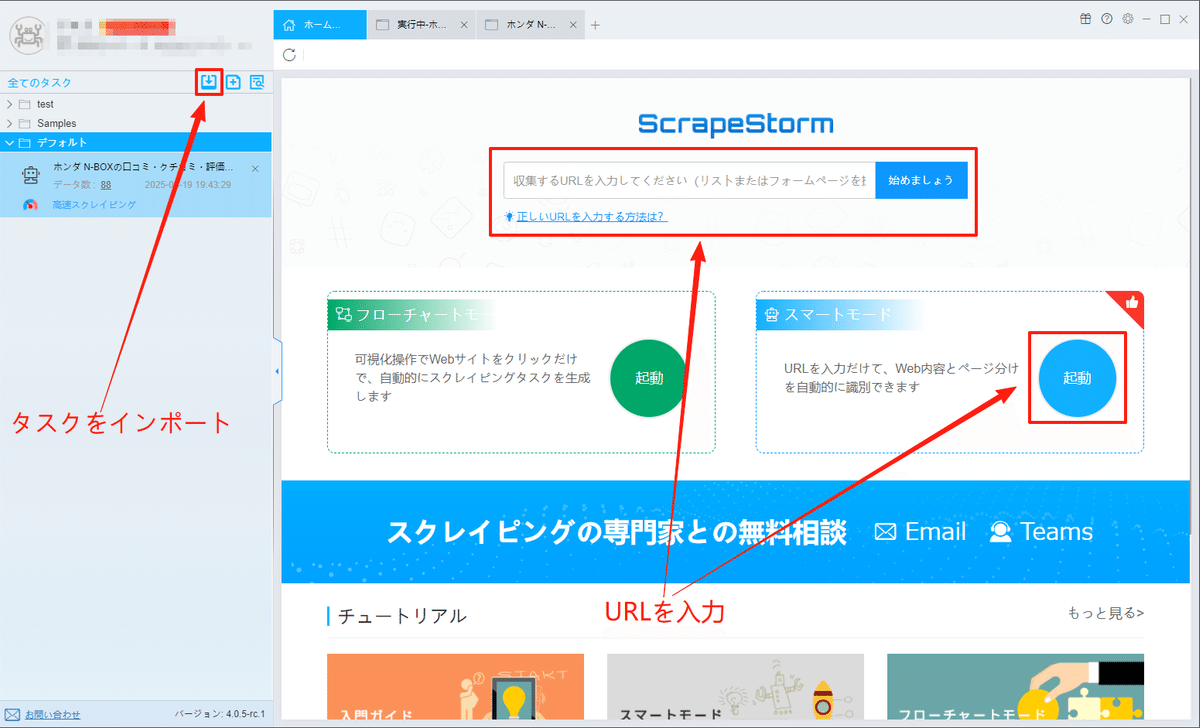Expand the Samples folder
1200x728 pixels.
tap(10, 123)
